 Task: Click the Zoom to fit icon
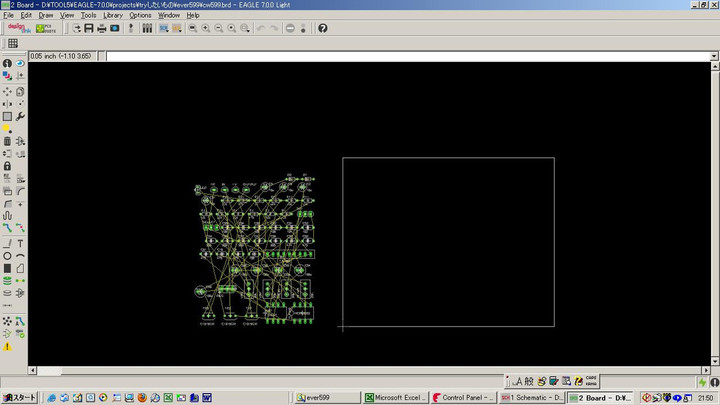pyautogui.click(x=192, y=28)
